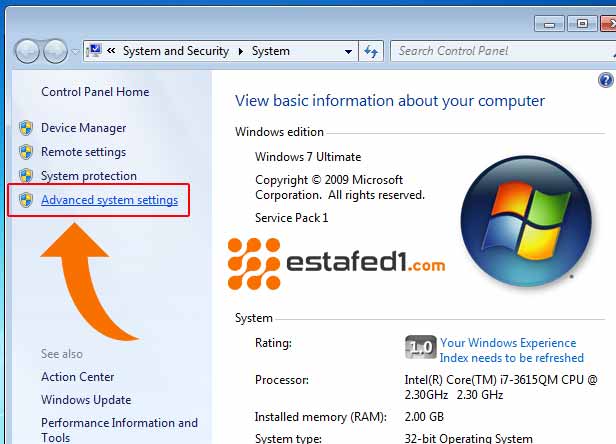Open Action Center from the See also list
The width and height of the screenshot is (616, 444).
[x=78, y=377]
